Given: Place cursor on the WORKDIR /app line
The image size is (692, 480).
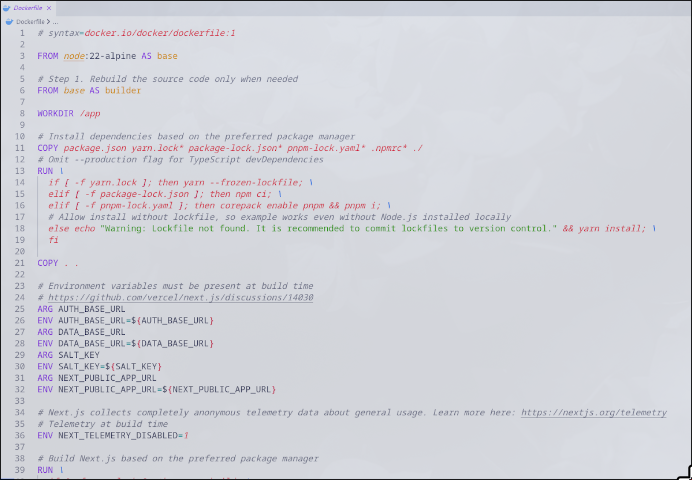Looking at the screenshot, I should (x=68, y=113).
